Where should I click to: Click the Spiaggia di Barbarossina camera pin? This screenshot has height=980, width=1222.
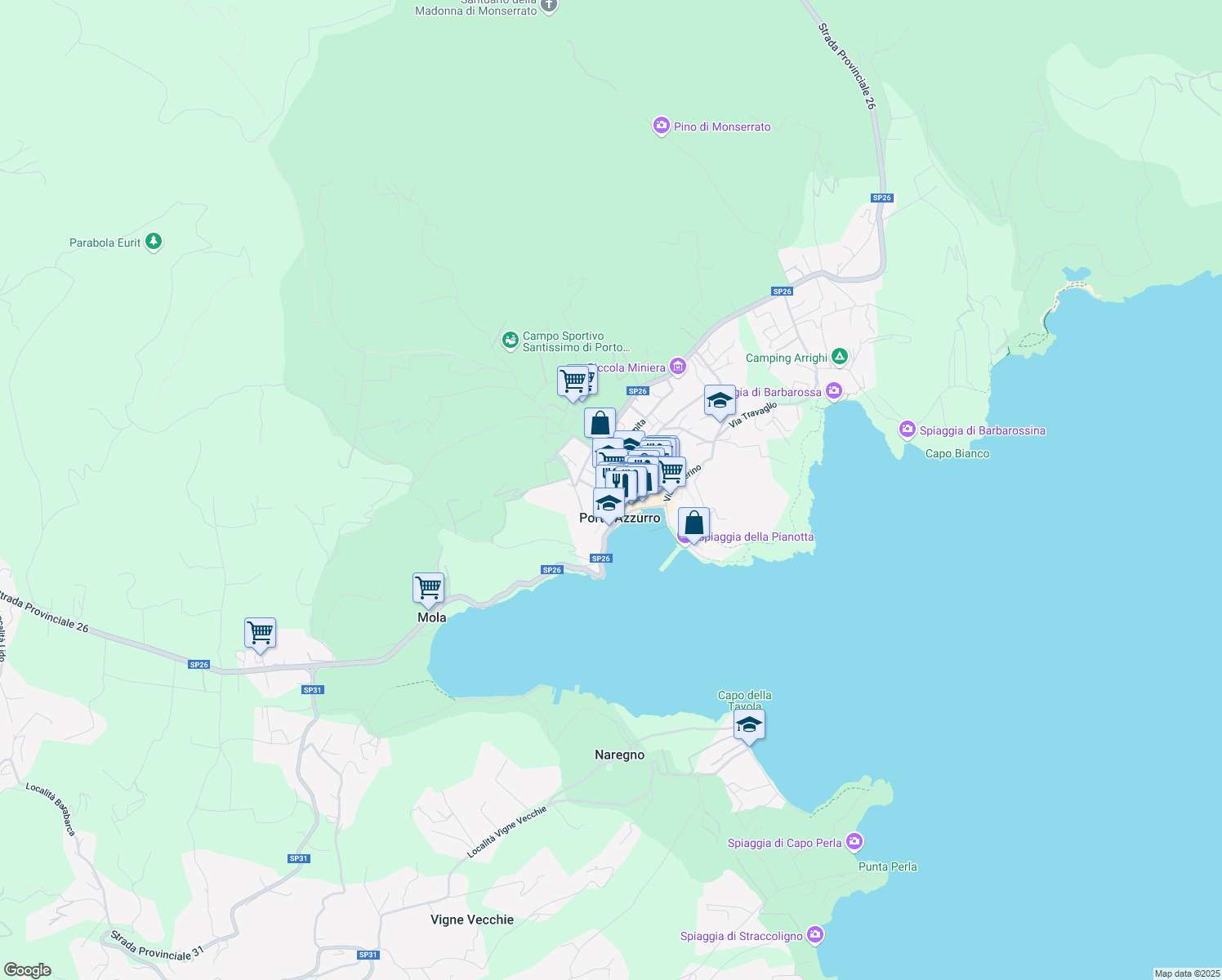pos(908,430)
